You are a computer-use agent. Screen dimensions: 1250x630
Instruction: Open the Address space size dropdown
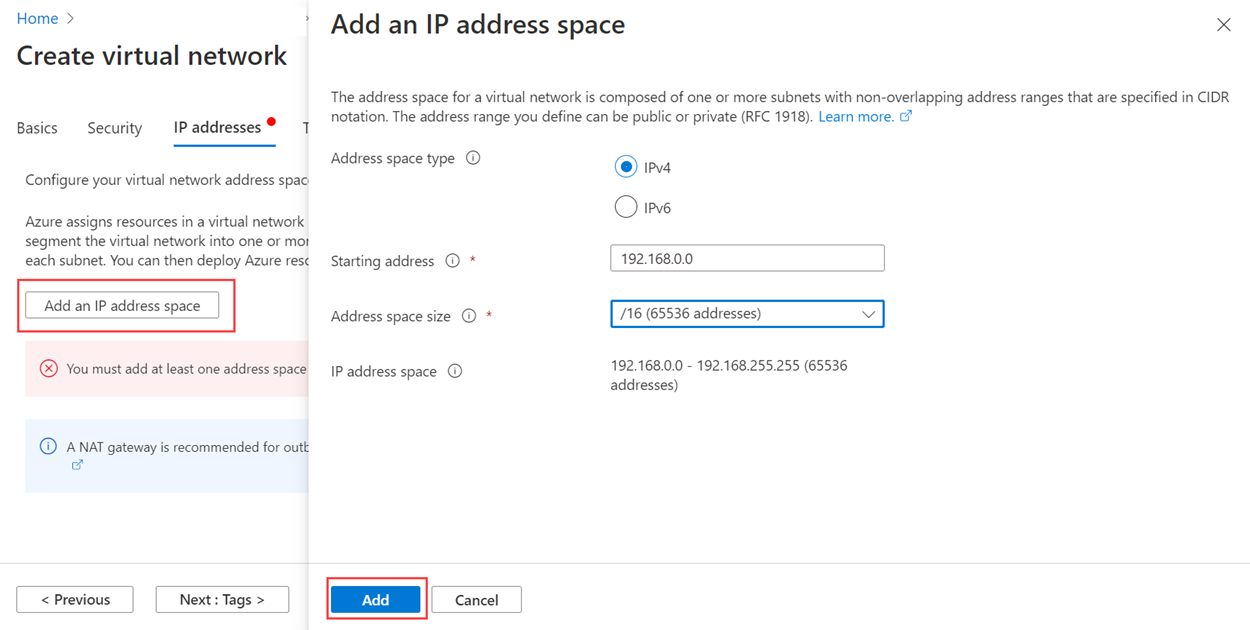point(747,314)
